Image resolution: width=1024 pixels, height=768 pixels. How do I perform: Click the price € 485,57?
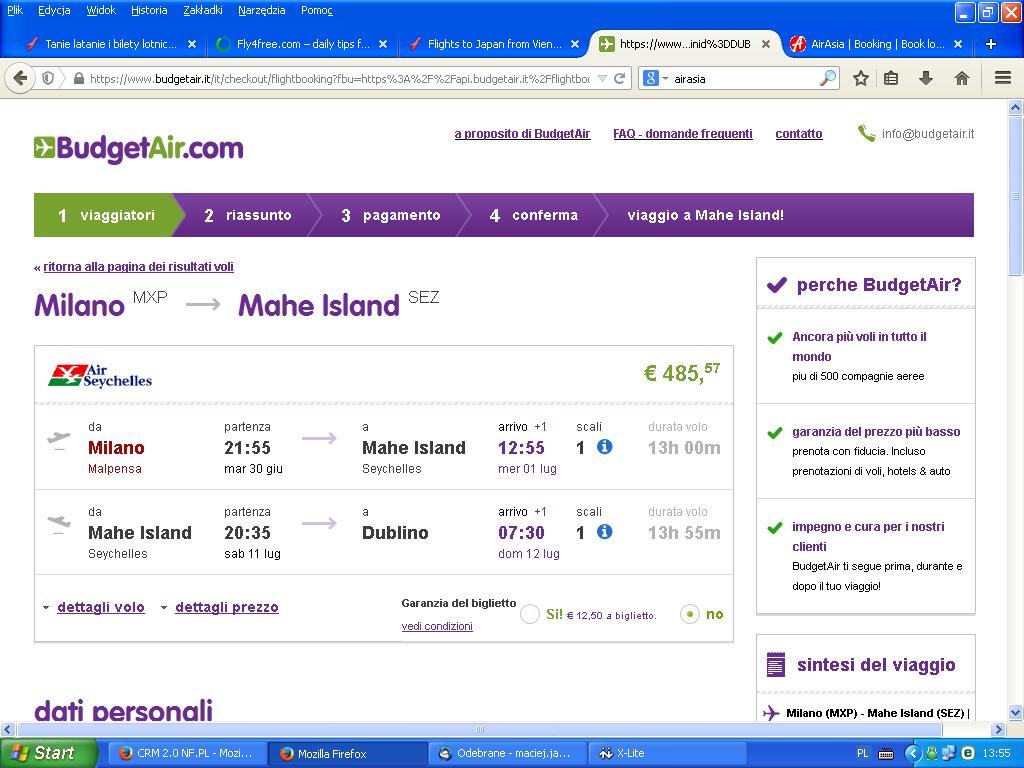point(681,373)
